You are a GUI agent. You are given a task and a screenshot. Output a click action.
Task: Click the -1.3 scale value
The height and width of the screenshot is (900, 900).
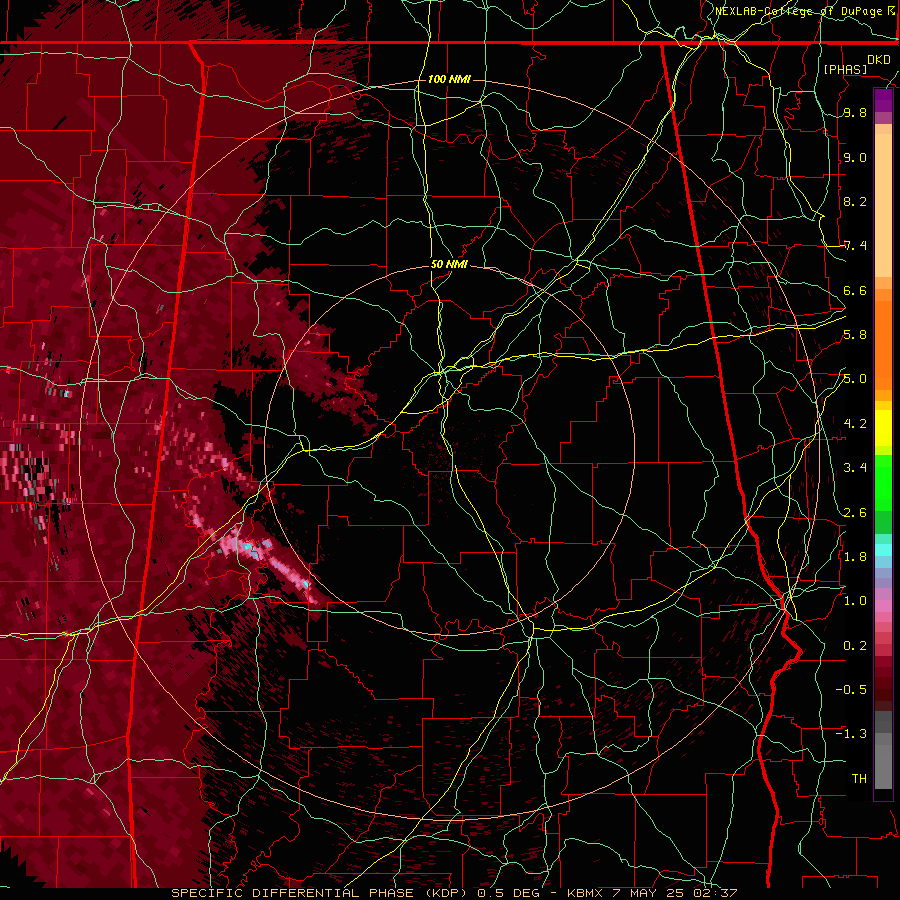click(x=851, y=734)
